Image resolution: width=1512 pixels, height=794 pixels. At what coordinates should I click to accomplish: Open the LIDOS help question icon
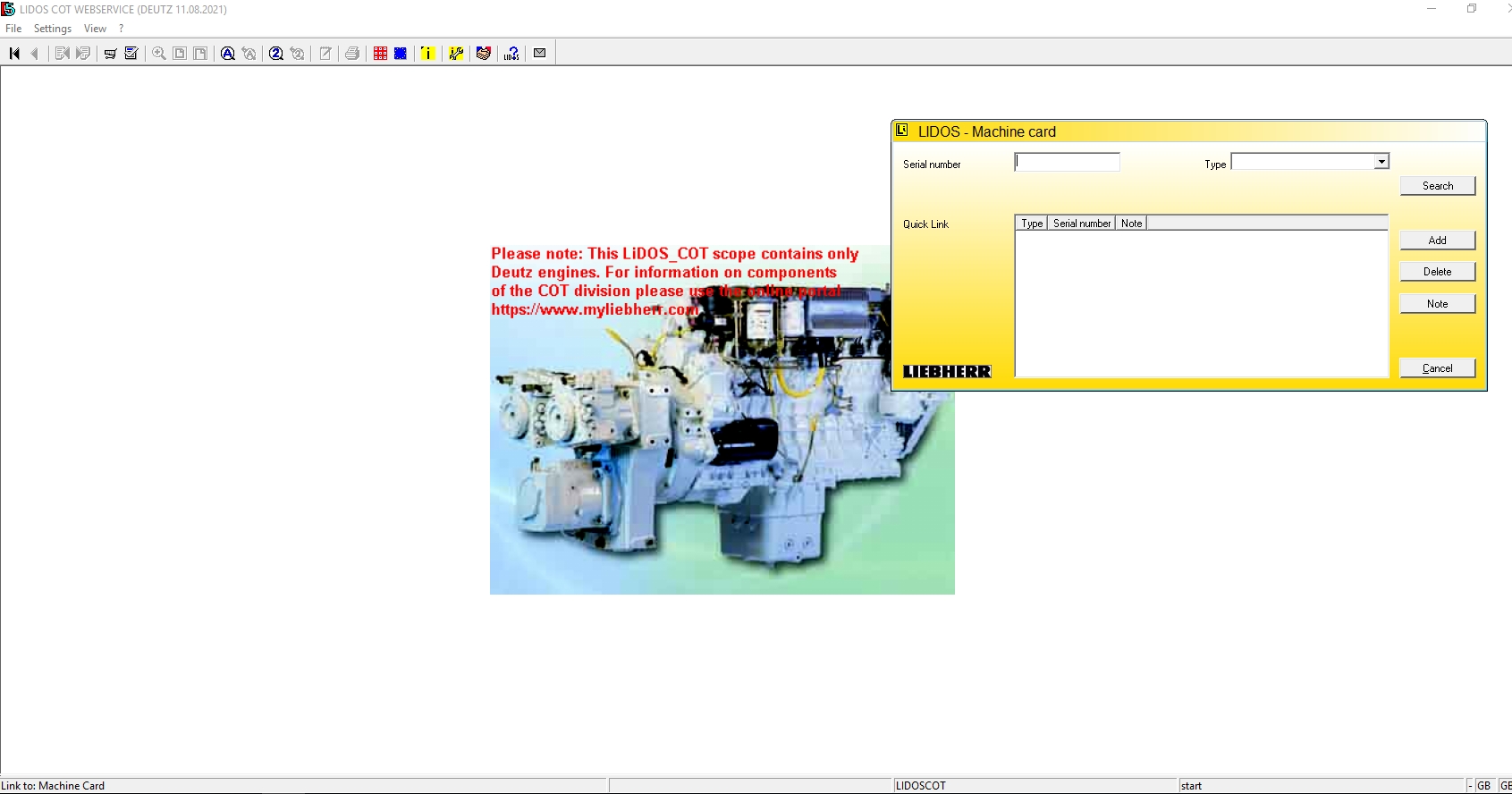tap(511, 54)
